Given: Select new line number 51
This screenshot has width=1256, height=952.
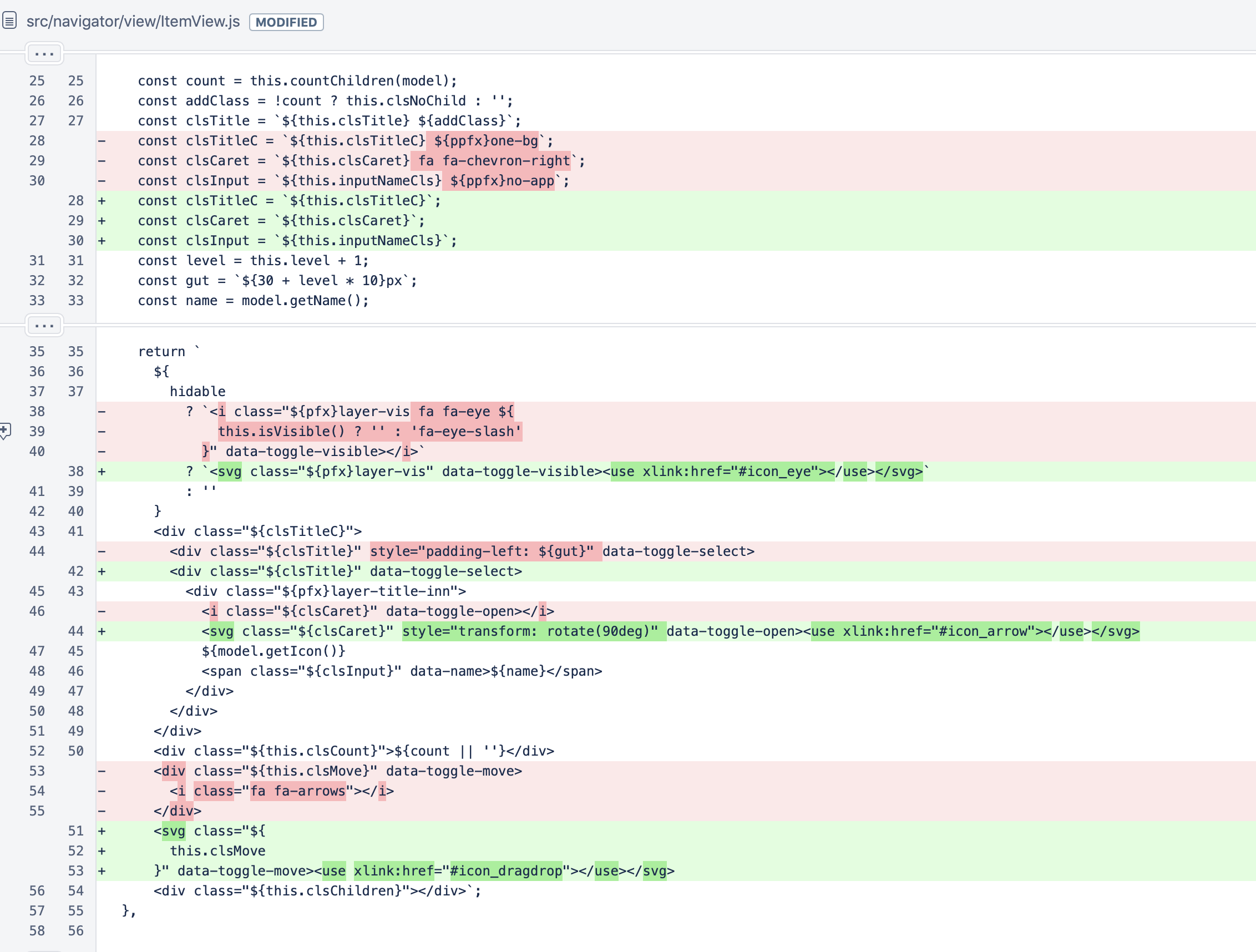Looking at the screenshot, I should click(x=75, y=831).
